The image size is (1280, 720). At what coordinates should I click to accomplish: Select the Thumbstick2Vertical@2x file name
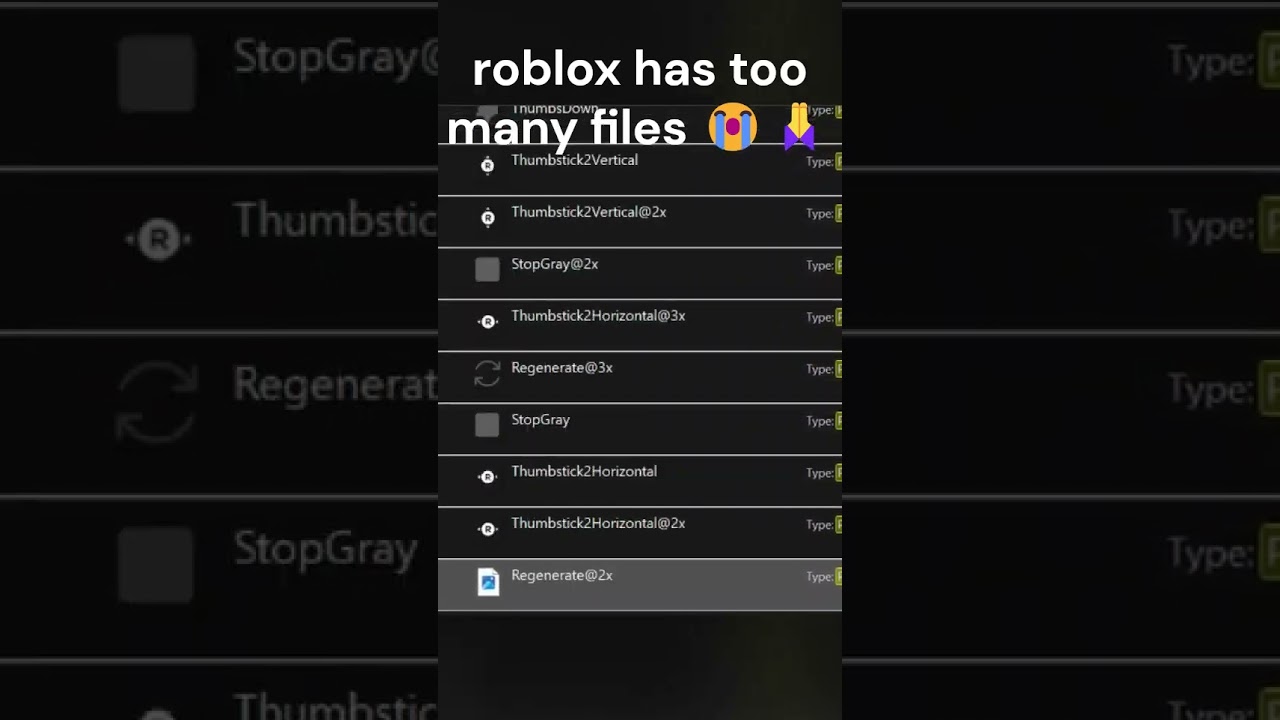pos(588,212)
